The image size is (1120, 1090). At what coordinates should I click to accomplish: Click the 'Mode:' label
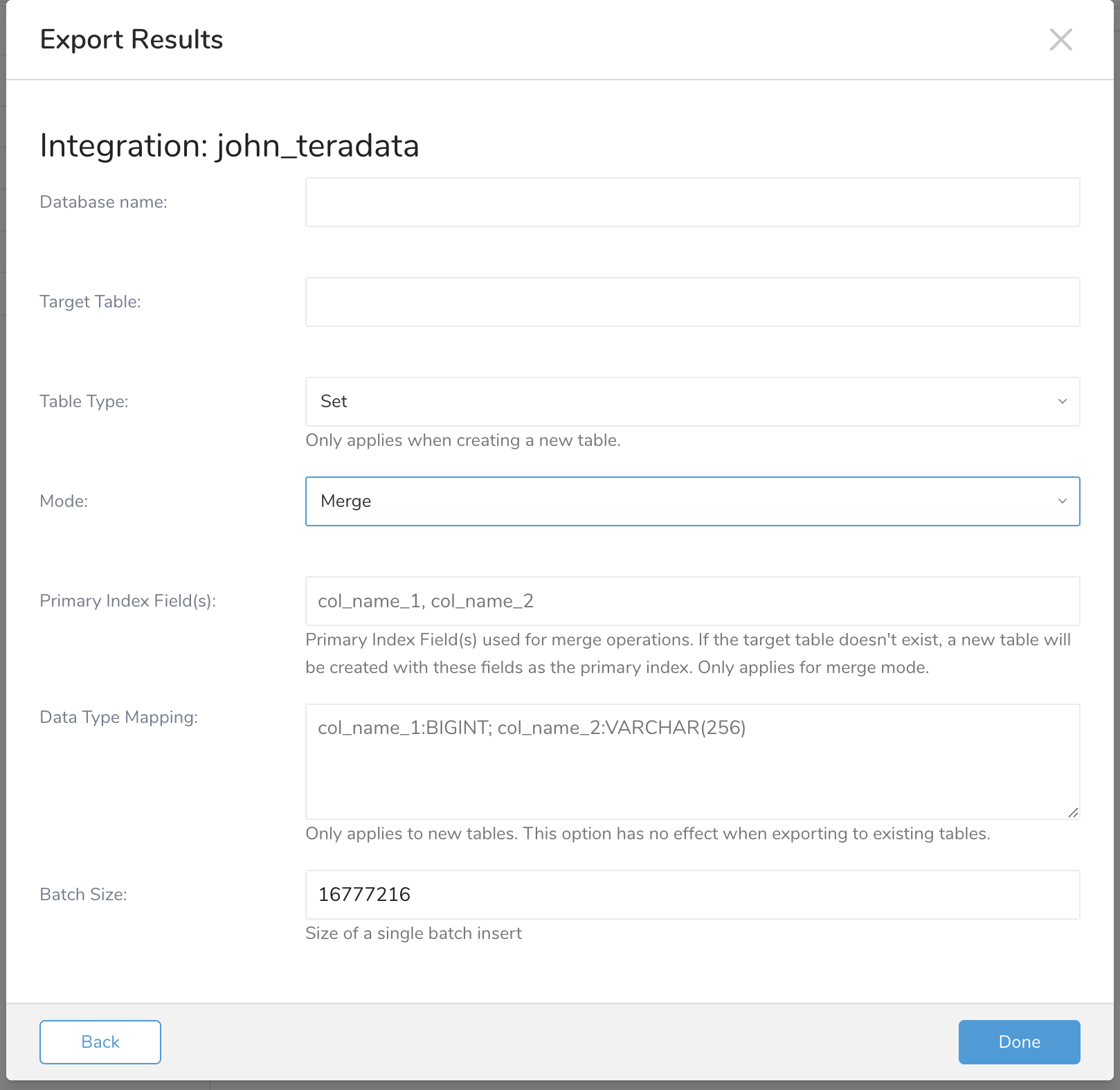coord(64,501)
